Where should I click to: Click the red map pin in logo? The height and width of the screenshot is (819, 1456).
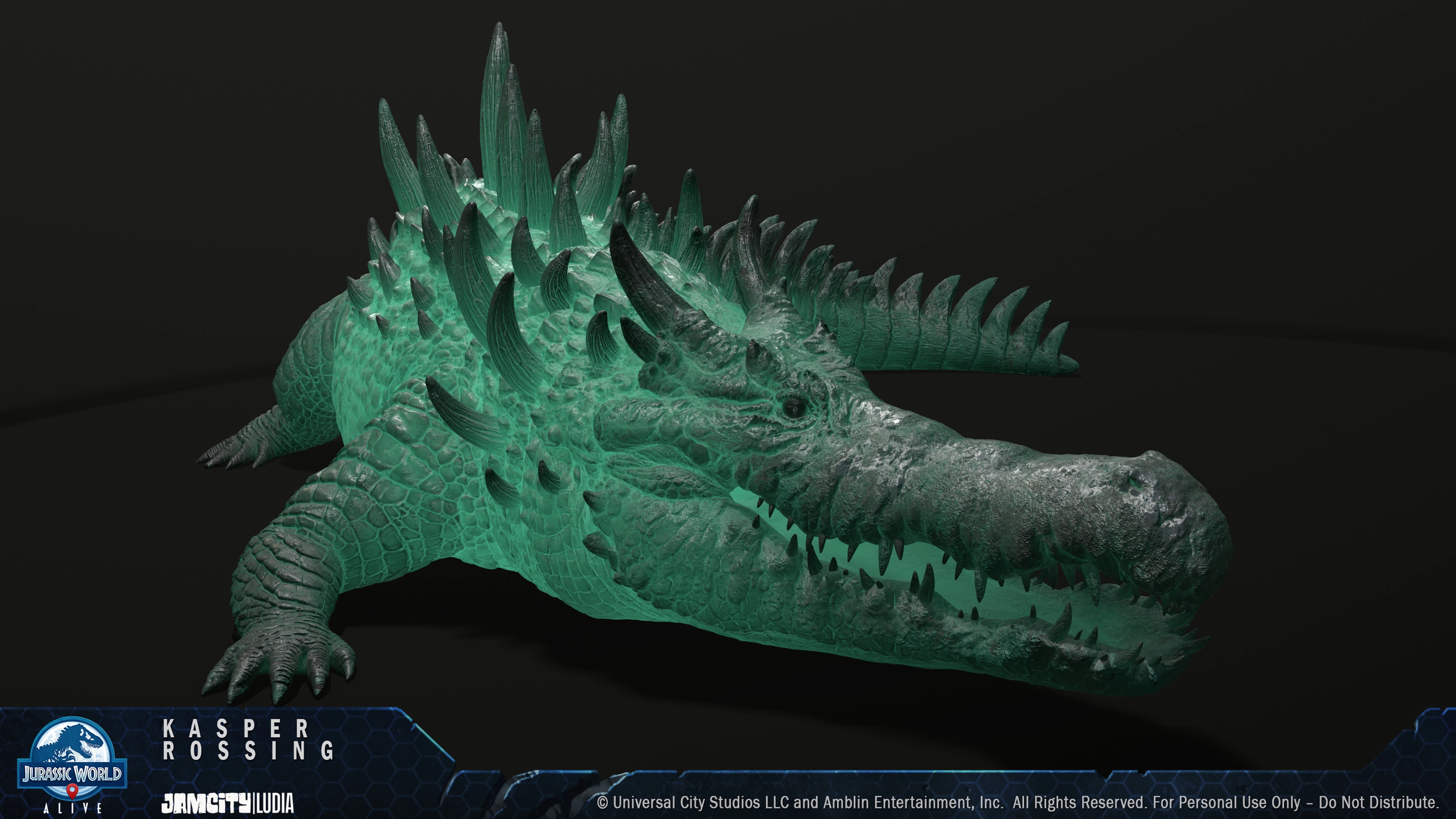[72, 789]
